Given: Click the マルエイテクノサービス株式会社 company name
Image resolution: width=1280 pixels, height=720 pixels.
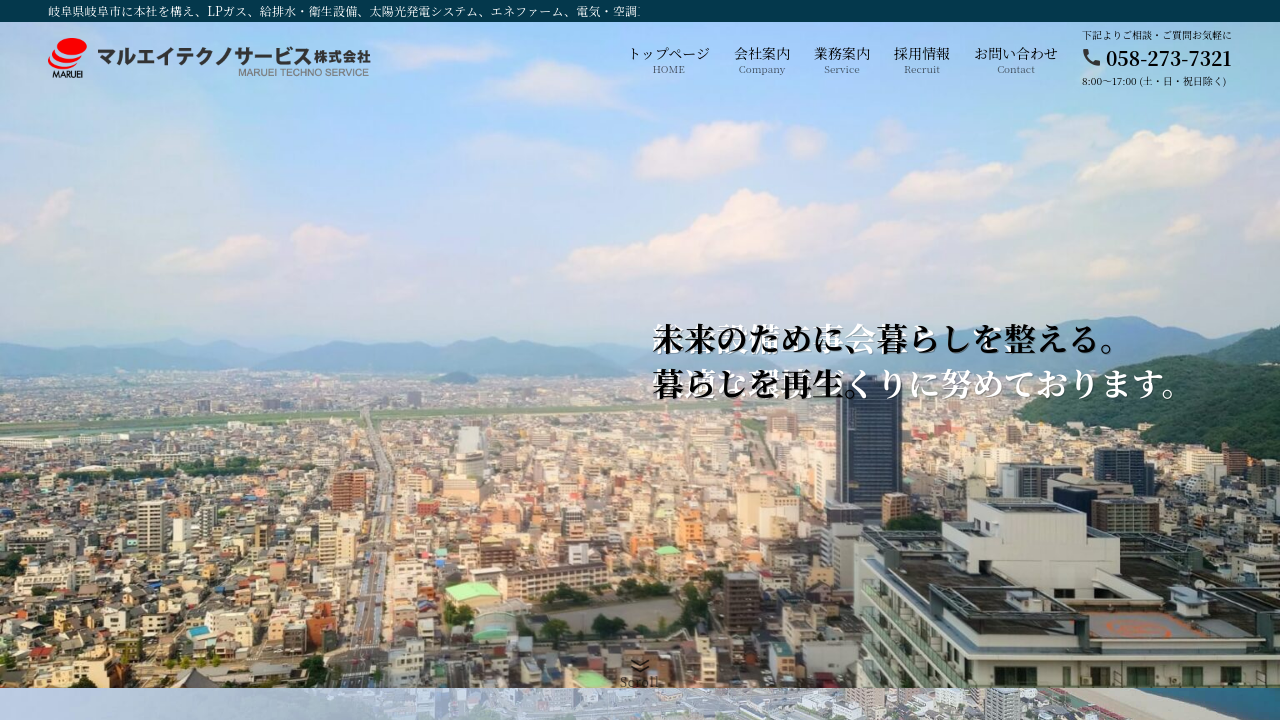Looking at the screenshot, I should coord(233,55).
